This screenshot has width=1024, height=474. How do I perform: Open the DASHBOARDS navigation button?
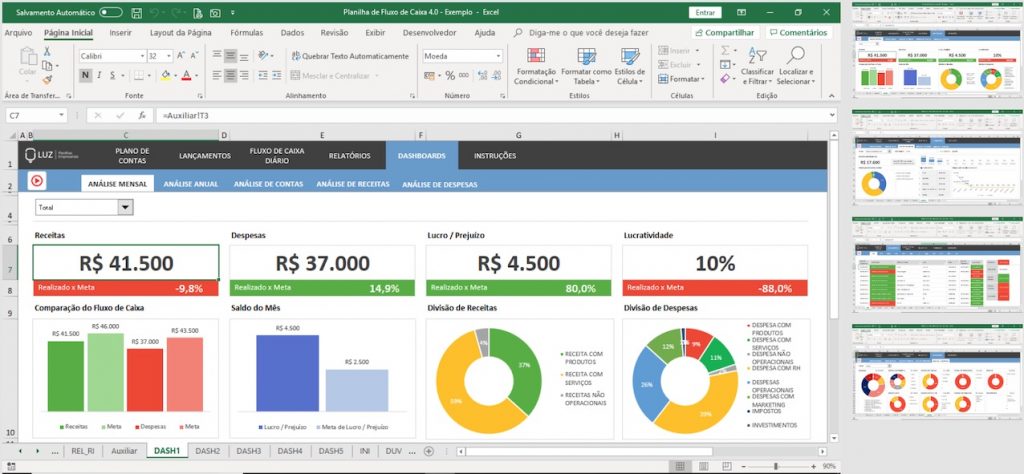click(x=422, y=156)
